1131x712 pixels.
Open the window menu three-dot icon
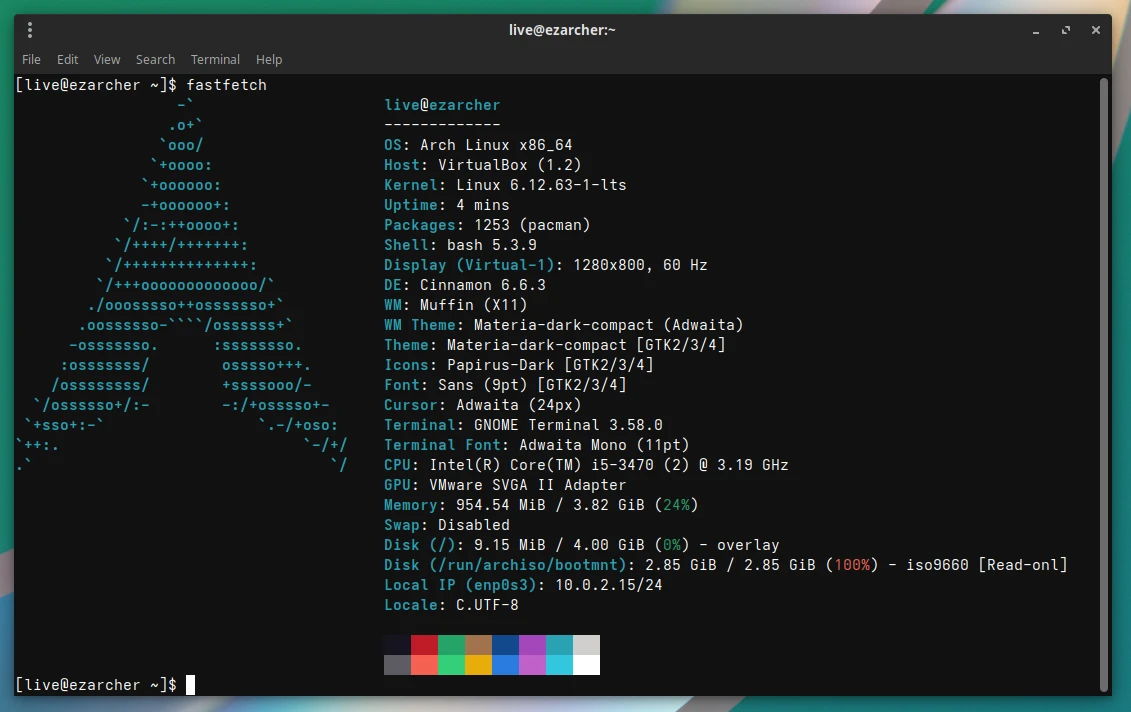pos(29,30)
